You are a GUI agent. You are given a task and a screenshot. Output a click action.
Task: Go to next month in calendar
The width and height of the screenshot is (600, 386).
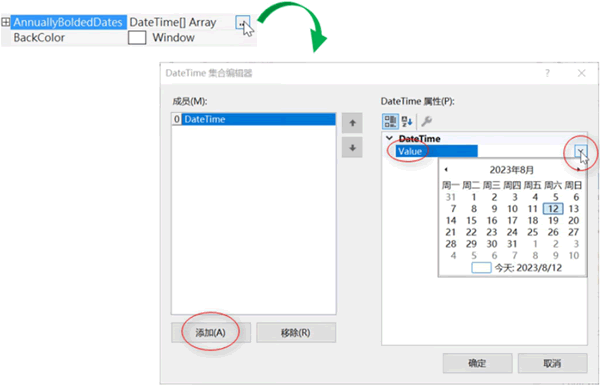coord(578,169)
